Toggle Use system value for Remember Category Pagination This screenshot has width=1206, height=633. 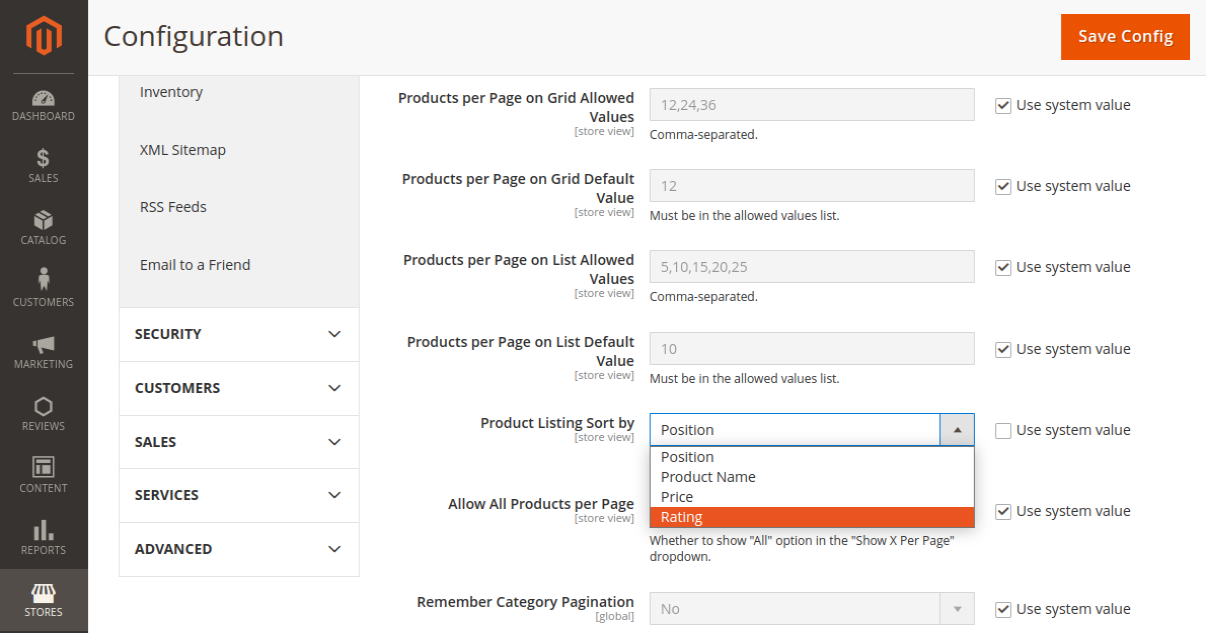click(x=1003, y=609)
